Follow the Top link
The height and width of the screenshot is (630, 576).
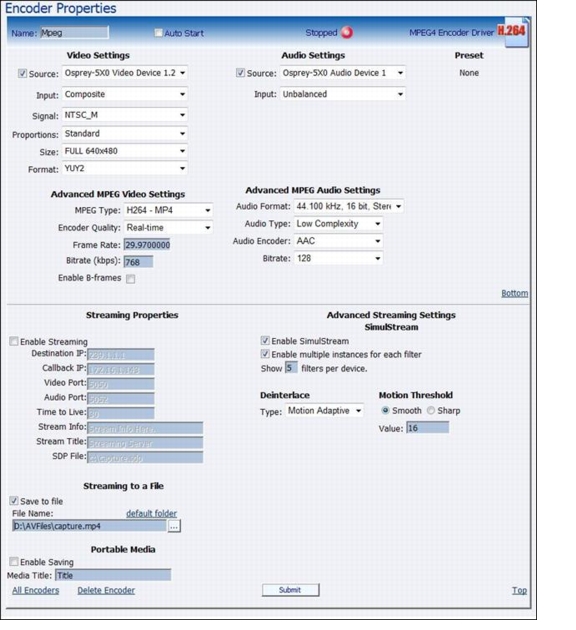click(x=519, y=590)
